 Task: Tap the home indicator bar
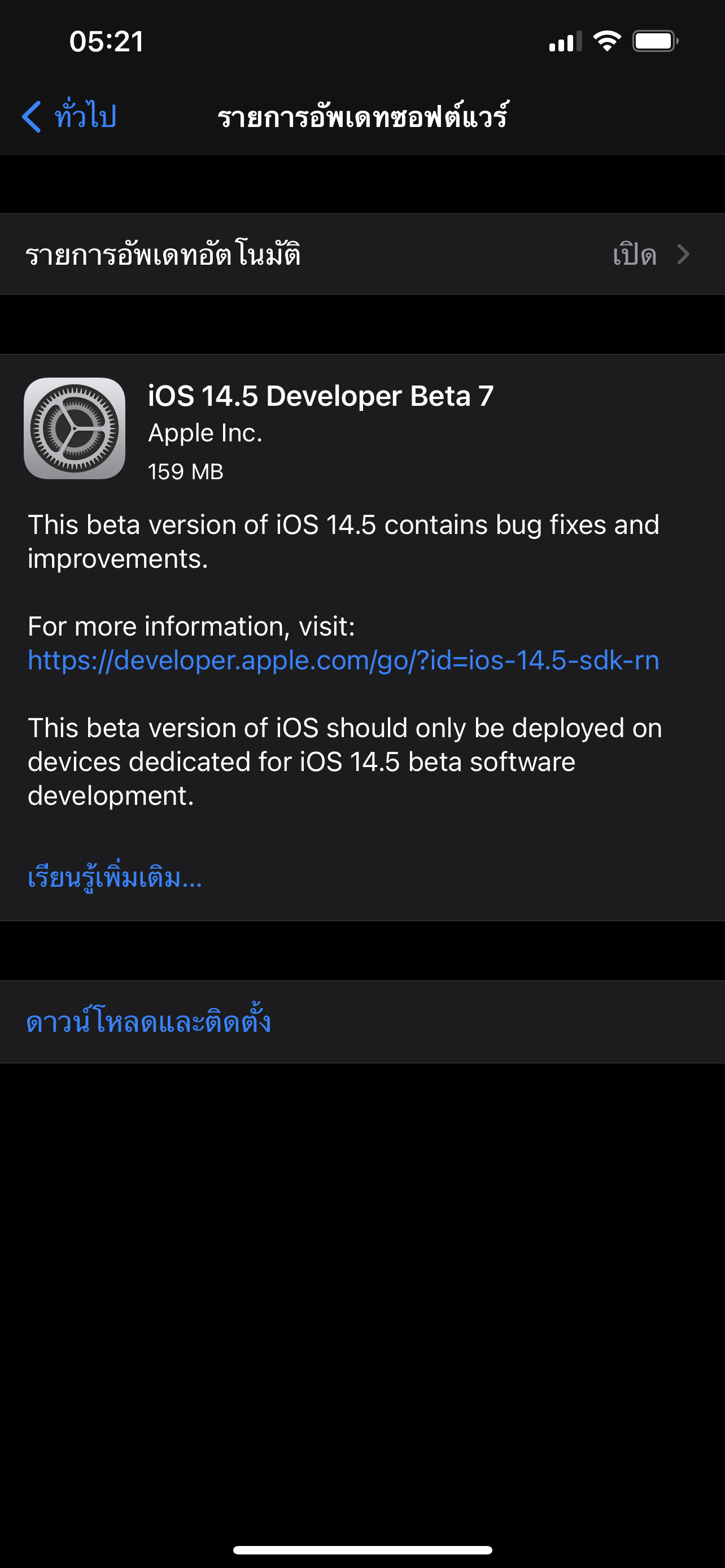[x=362, y=1550]
